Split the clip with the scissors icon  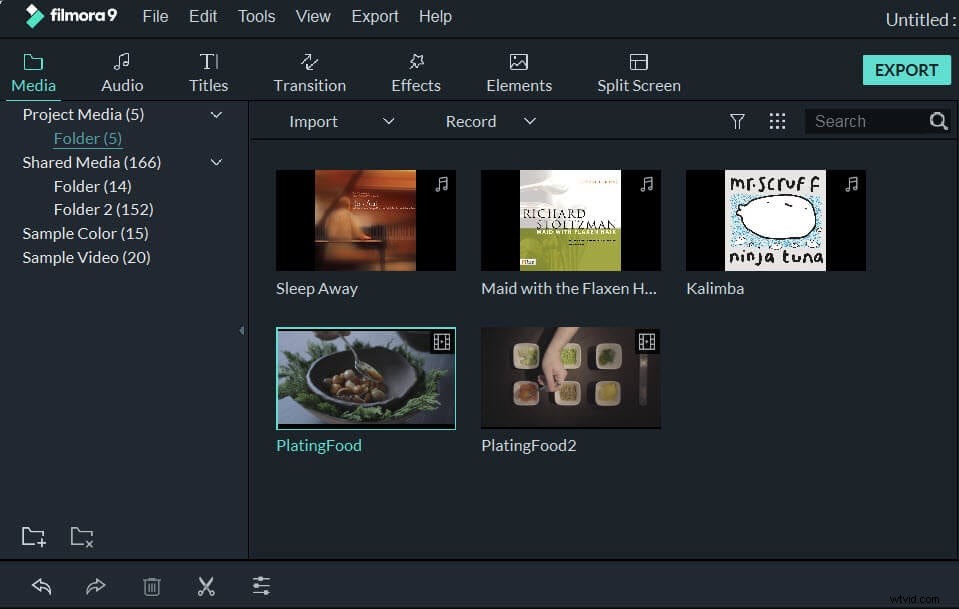point(206,586)
